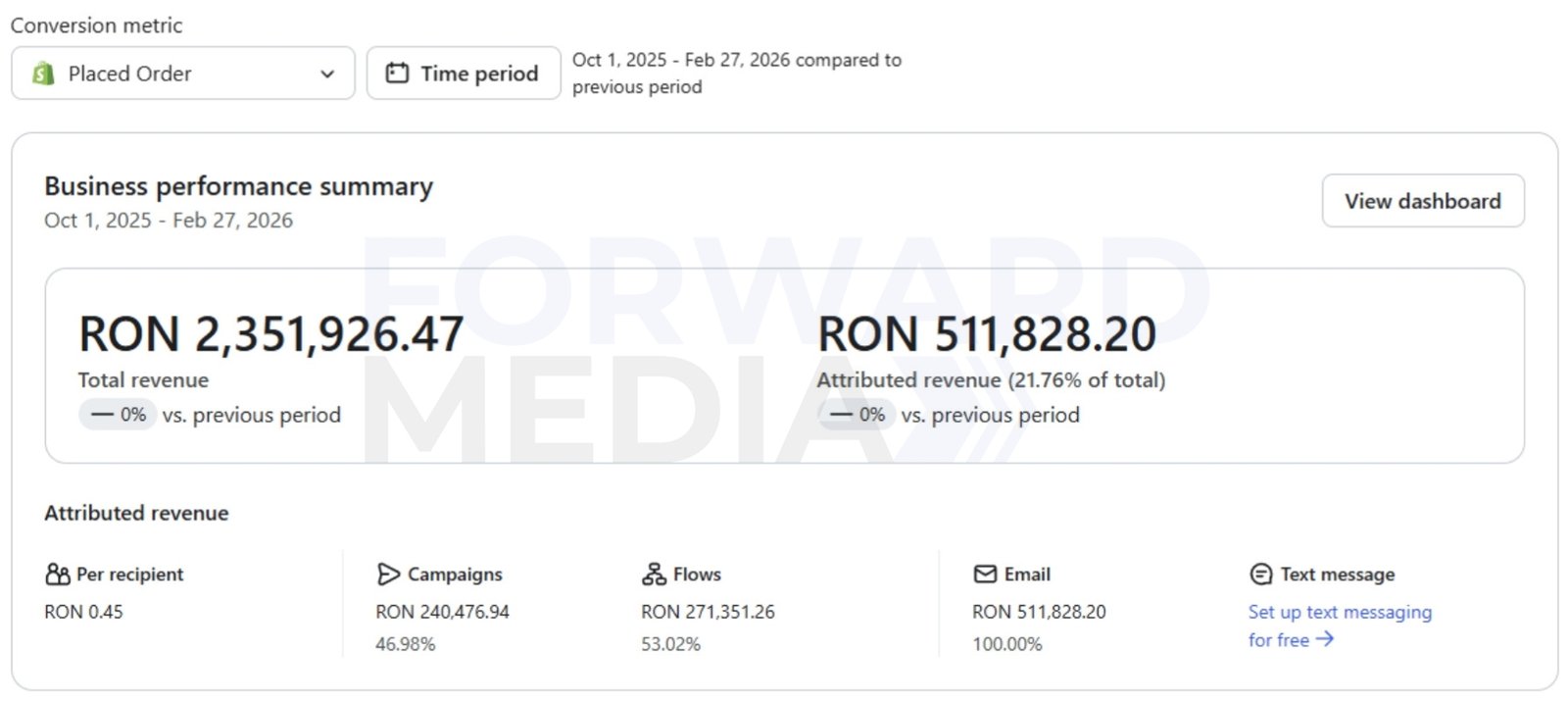Viewport: 1568px width, 701px height.
Task: Click the Campaigns revenue value RON 240,476.94
Action: [442, 612]
